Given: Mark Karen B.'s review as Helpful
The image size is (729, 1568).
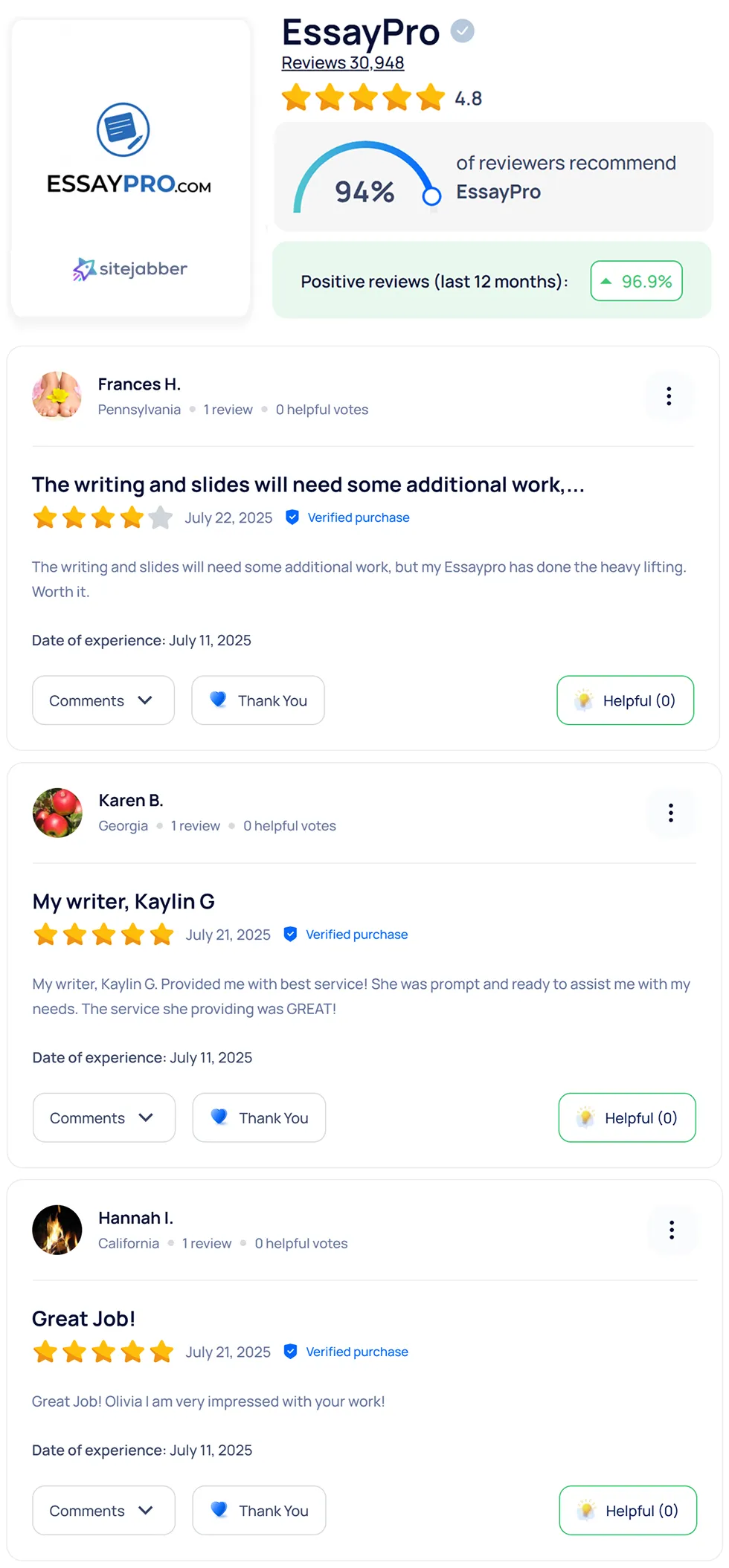Looking at the screenshot, I should click(626, 1117).
